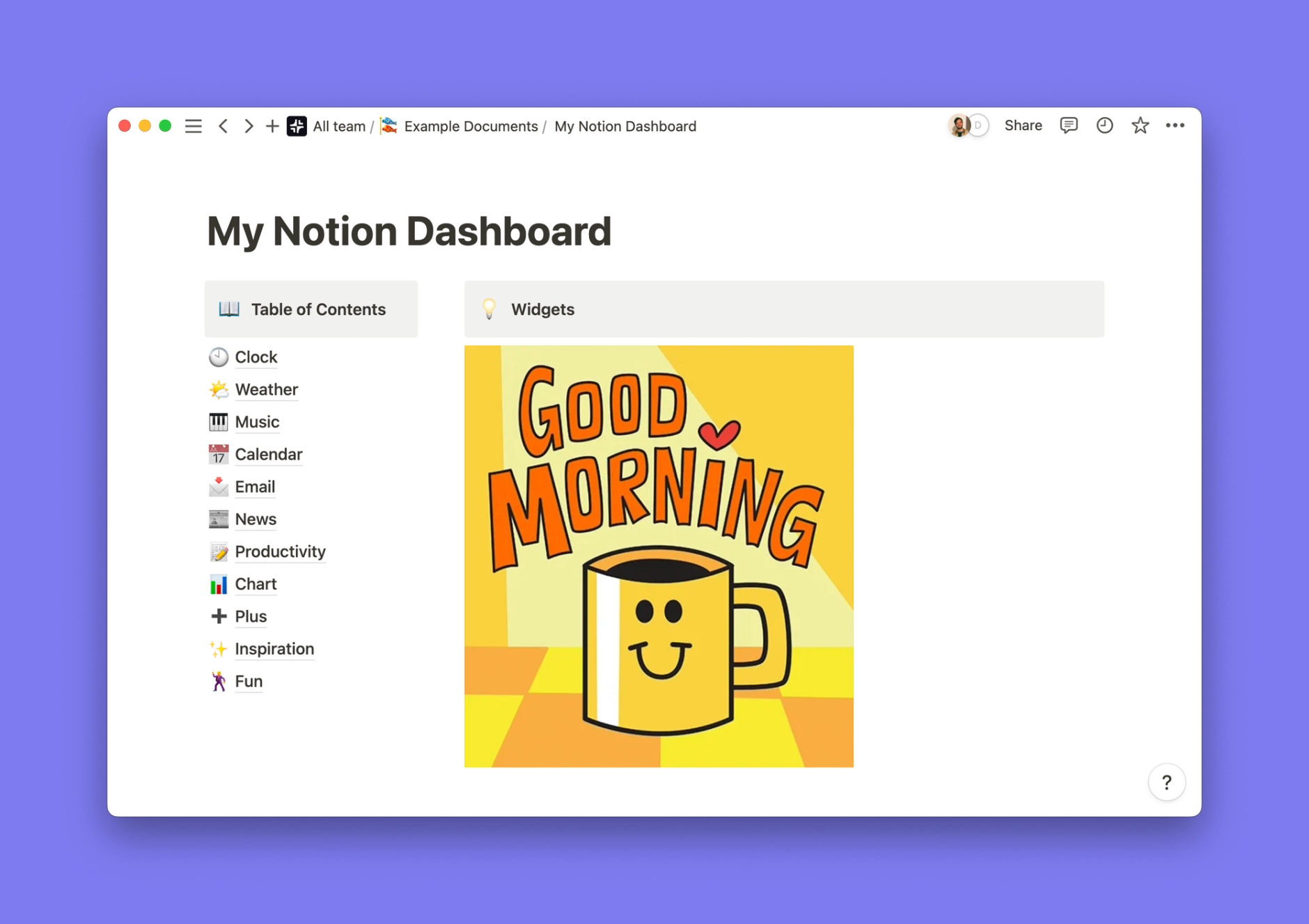Maximize window with green button
This screenshot has width=1309, height=924.
(165, 126)
